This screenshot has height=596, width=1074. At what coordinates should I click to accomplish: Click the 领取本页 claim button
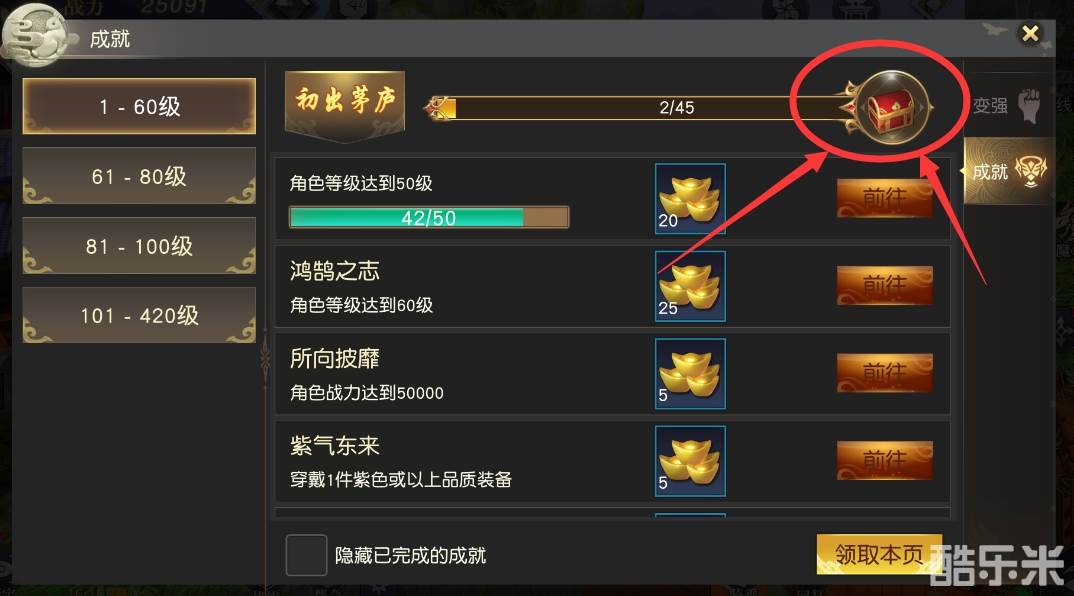879,554
